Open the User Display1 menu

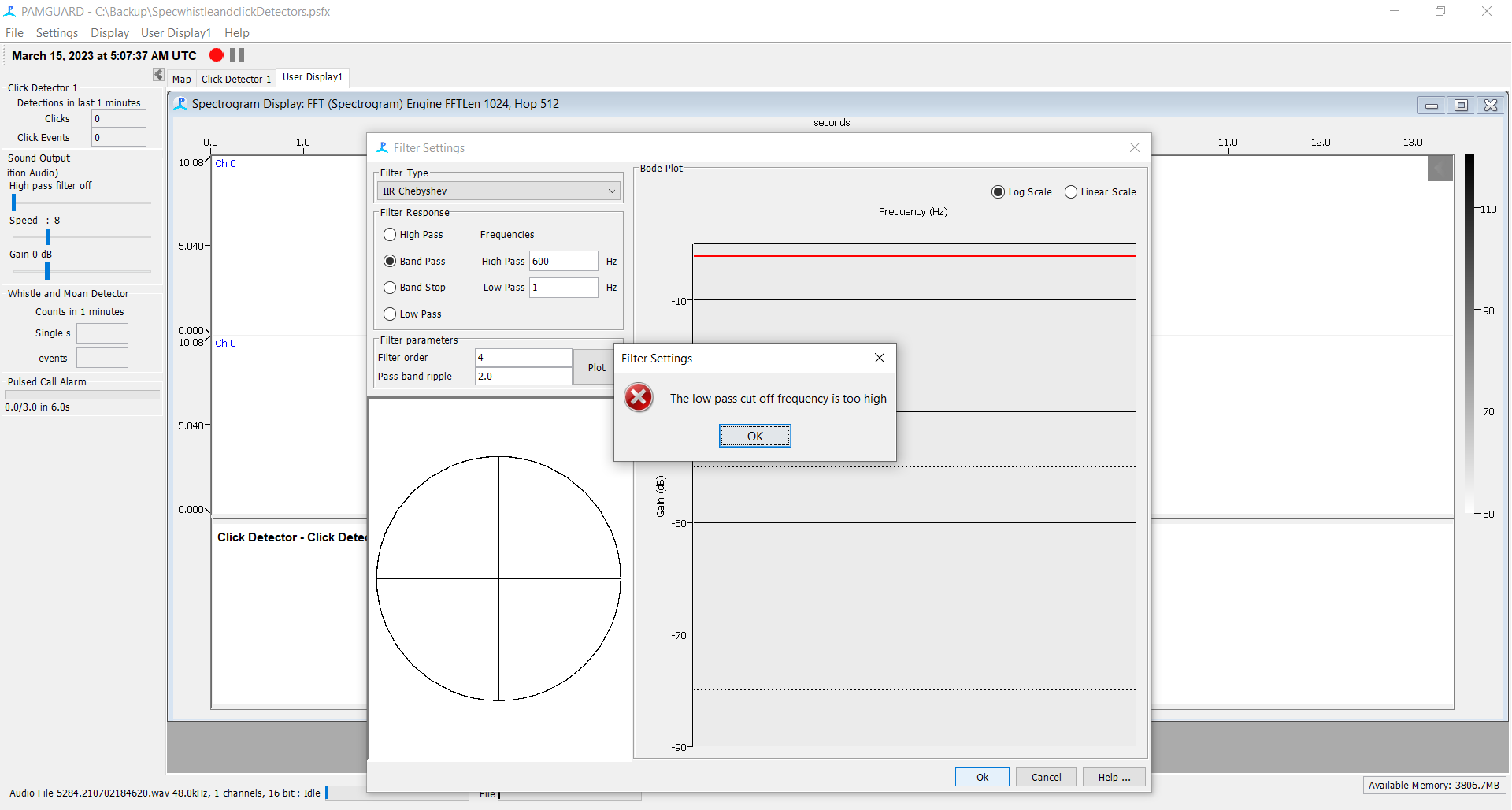[176, 33]
